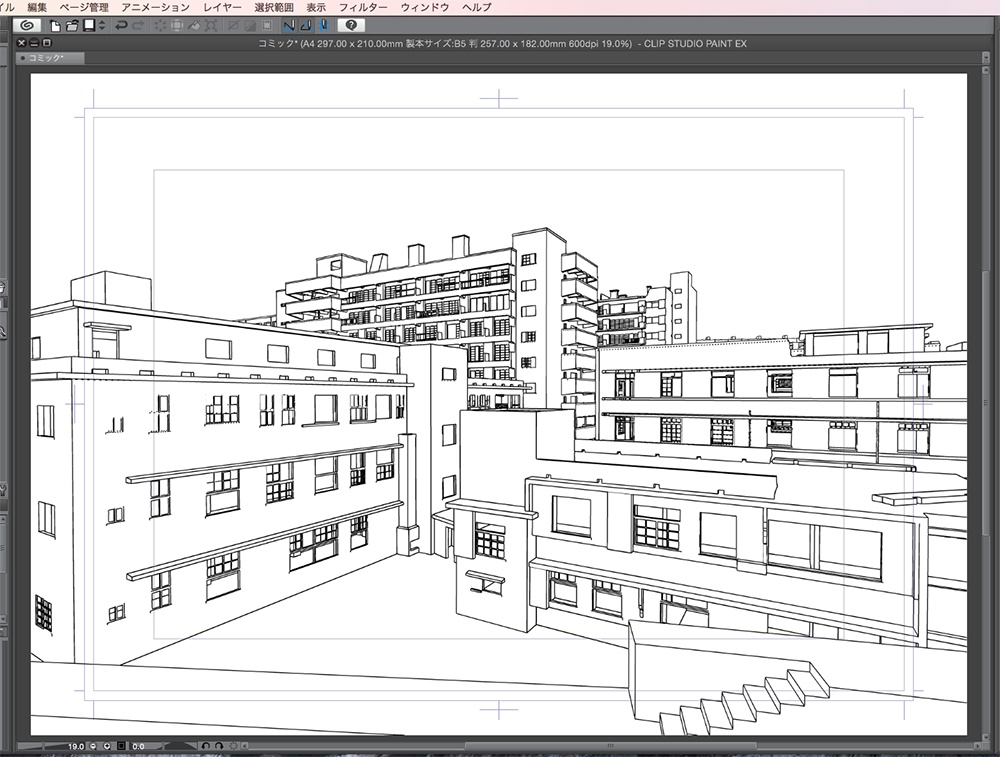Viewport: 1000px width, 757px height.
Task: Click horizontal scrollbar left arrow
Action: coord(245,746)
